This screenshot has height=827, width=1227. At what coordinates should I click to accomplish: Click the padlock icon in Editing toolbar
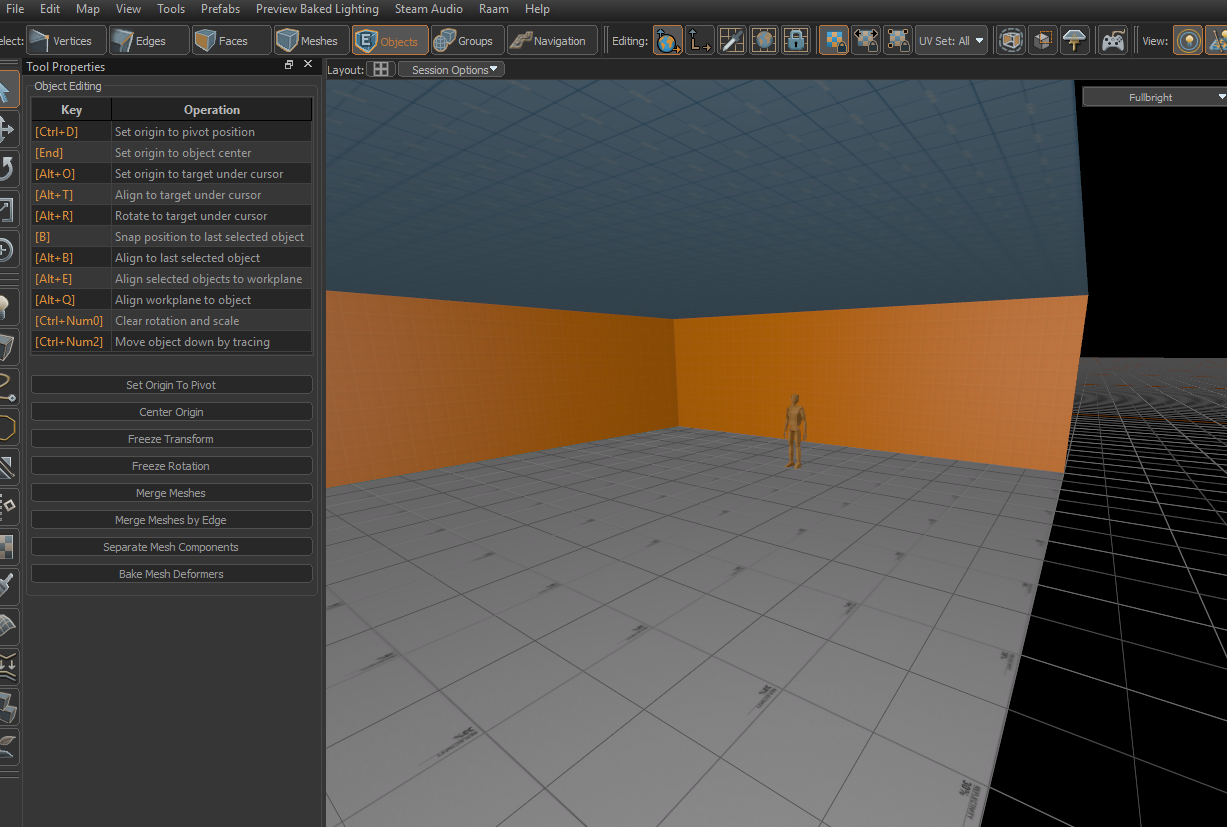pyautogui.click(x=796, y=41)
